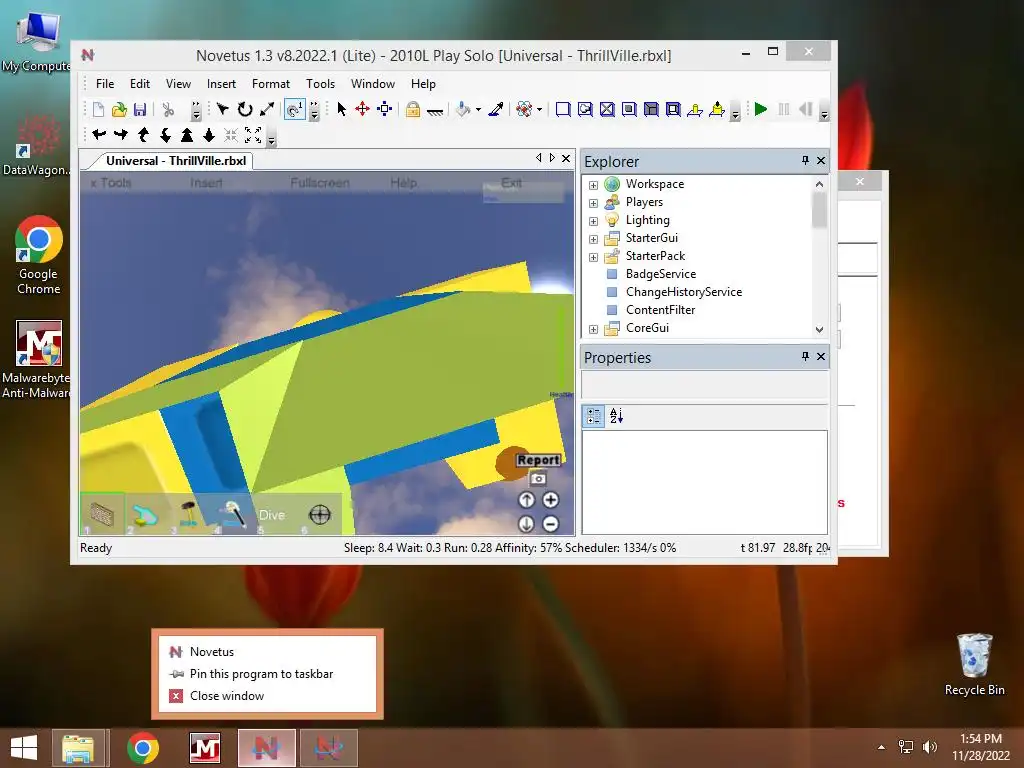
Task: Select the Resize tool icon
Action: coord(266,110)
